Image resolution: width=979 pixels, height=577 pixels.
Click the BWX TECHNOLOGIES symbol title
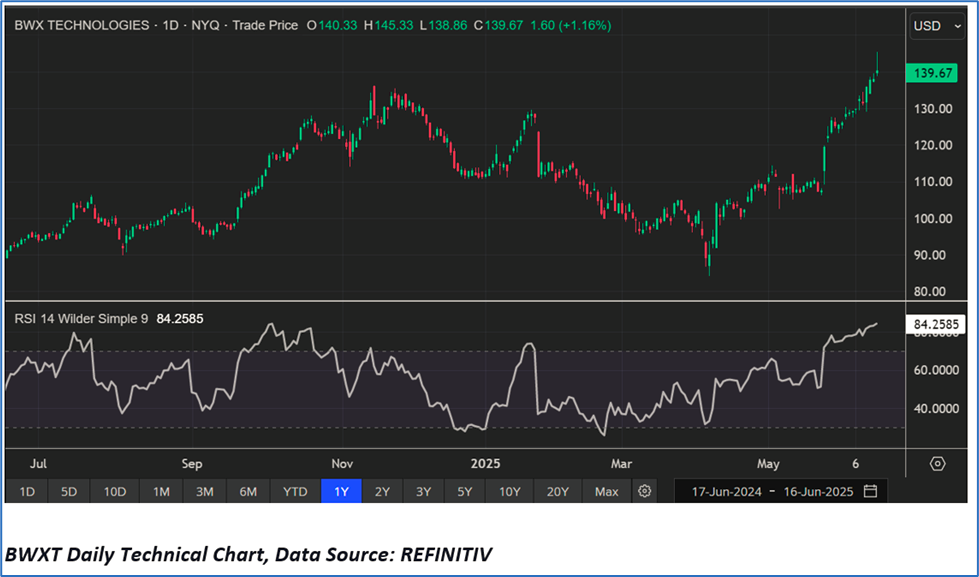click(82, 25)
